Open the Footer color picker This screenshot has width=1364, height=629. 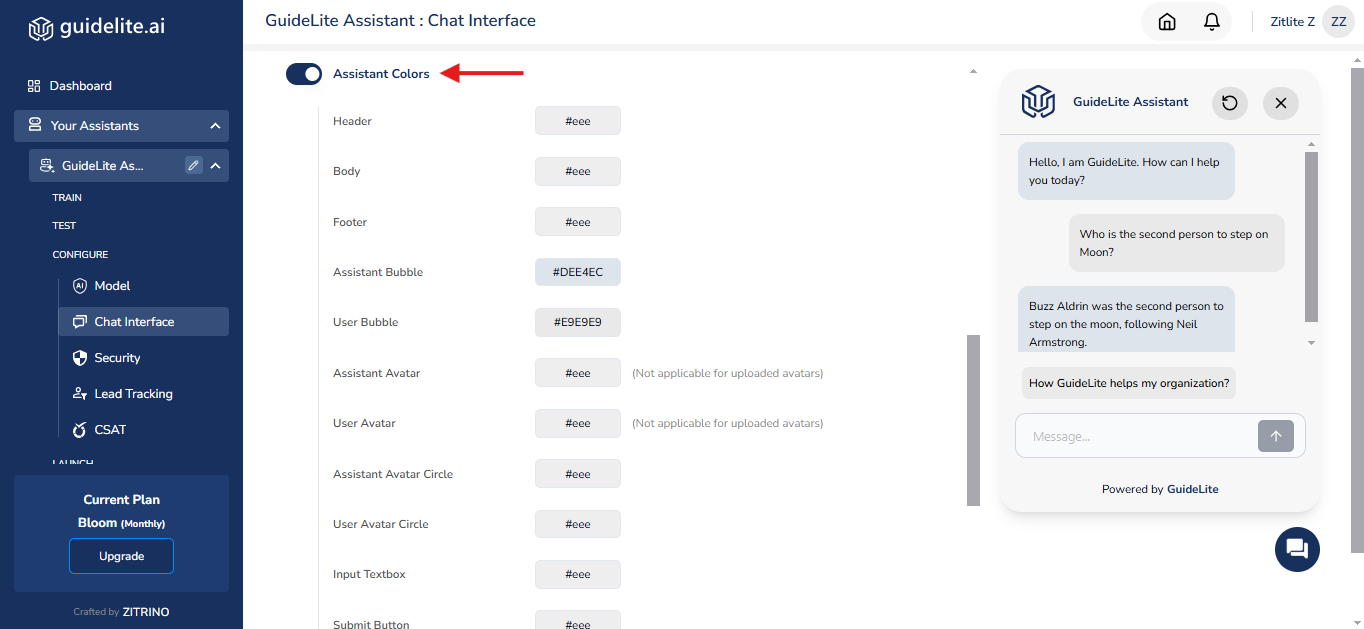pos(578,222)
